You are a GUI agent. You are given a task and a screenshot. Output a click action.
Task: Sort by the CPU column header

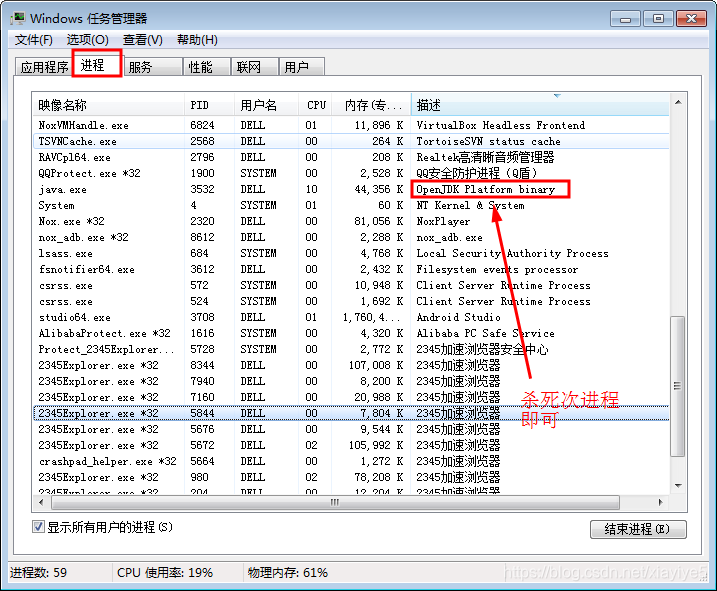(x=316, y=105)
